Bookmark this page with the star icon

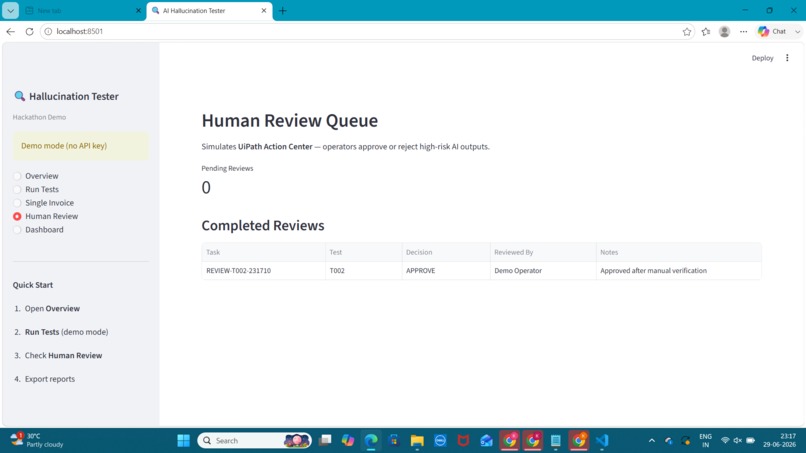point(687,31)
